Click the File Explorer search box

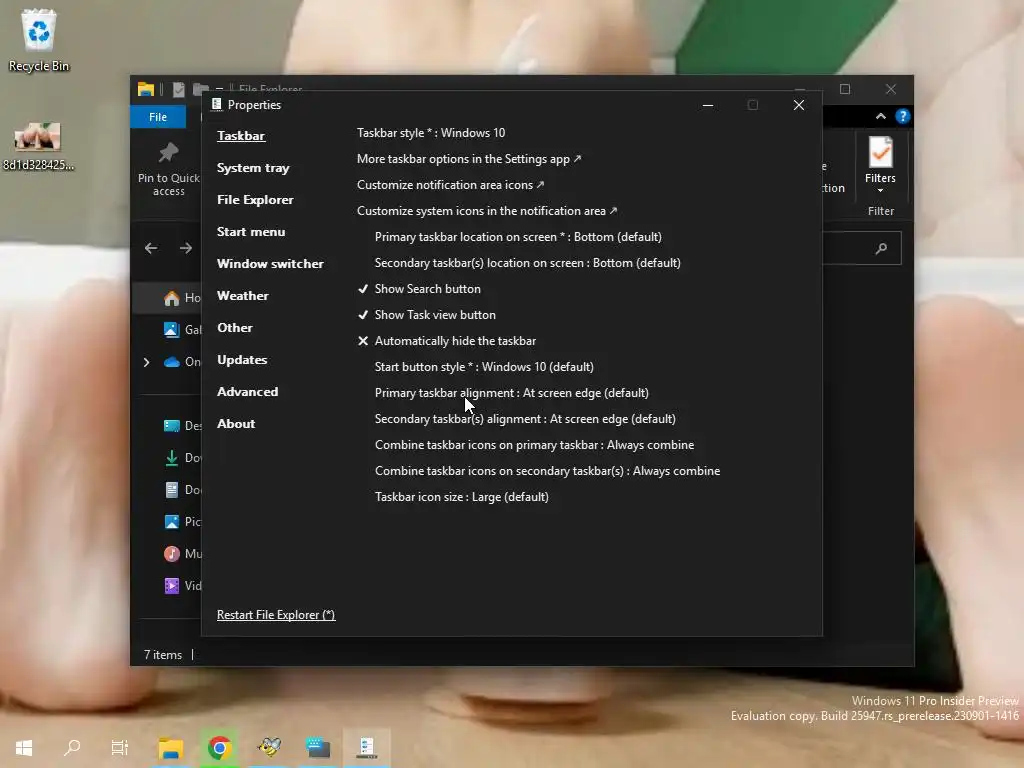pyautogui.click(x=861, y=248)
